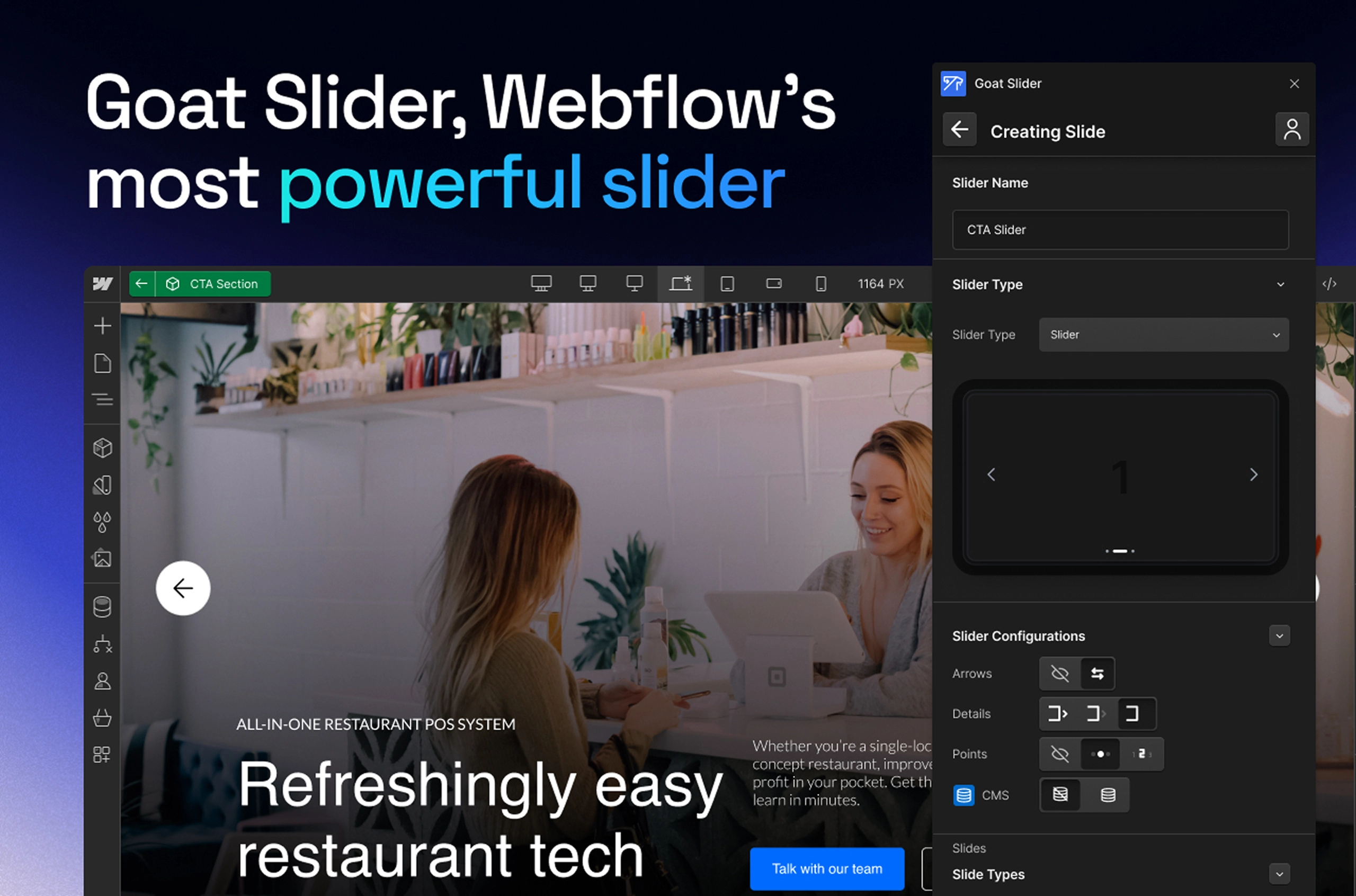Open the Components panel
The width and height of the screenshot is (1356, 896).
click(x=103, y=448)
